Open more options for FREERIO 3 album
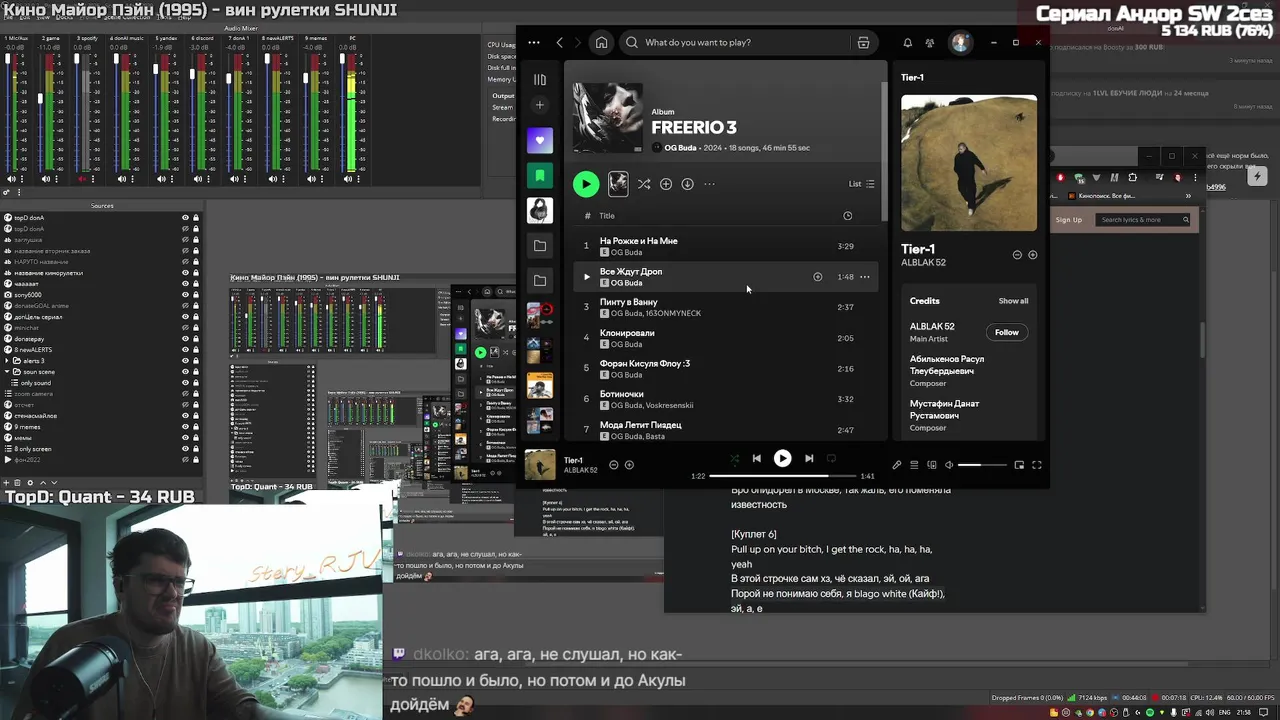The height and width of the screenshot is (720, 1280). coord(710,184)
